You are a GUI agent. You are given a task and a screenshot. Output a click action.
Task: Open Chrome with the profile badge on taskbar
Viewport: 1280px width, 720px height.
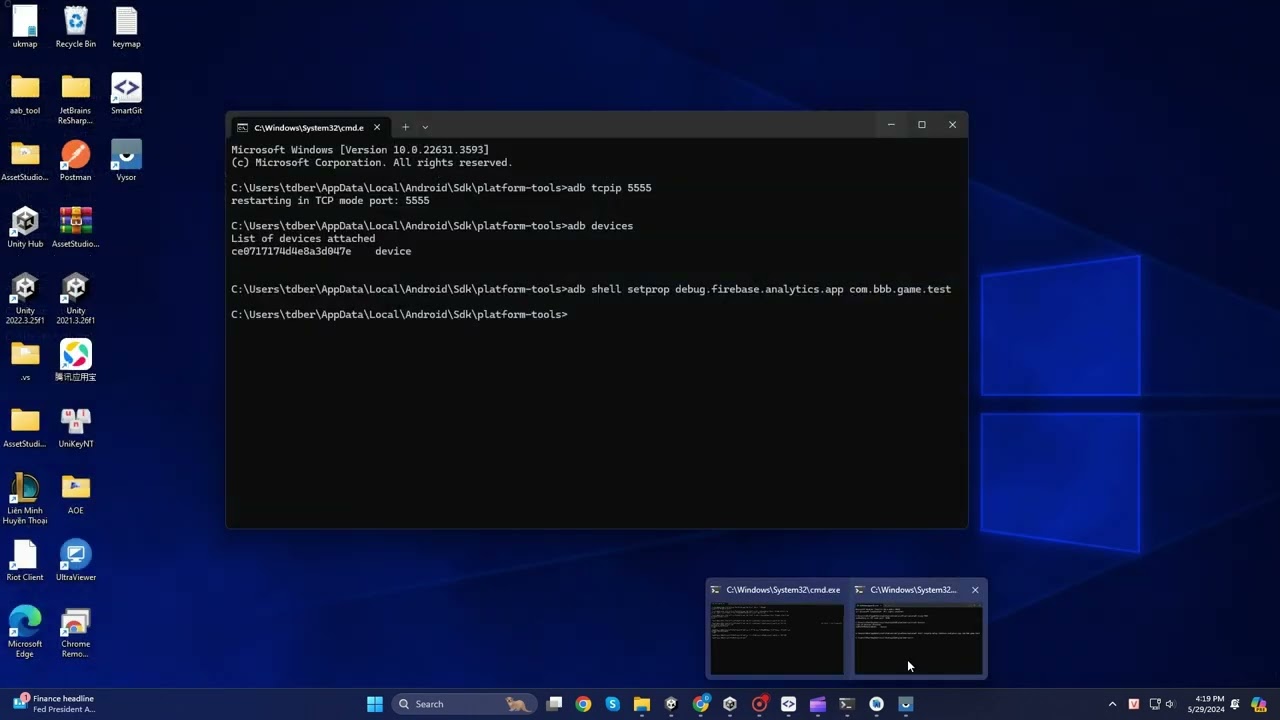point(701,704)
